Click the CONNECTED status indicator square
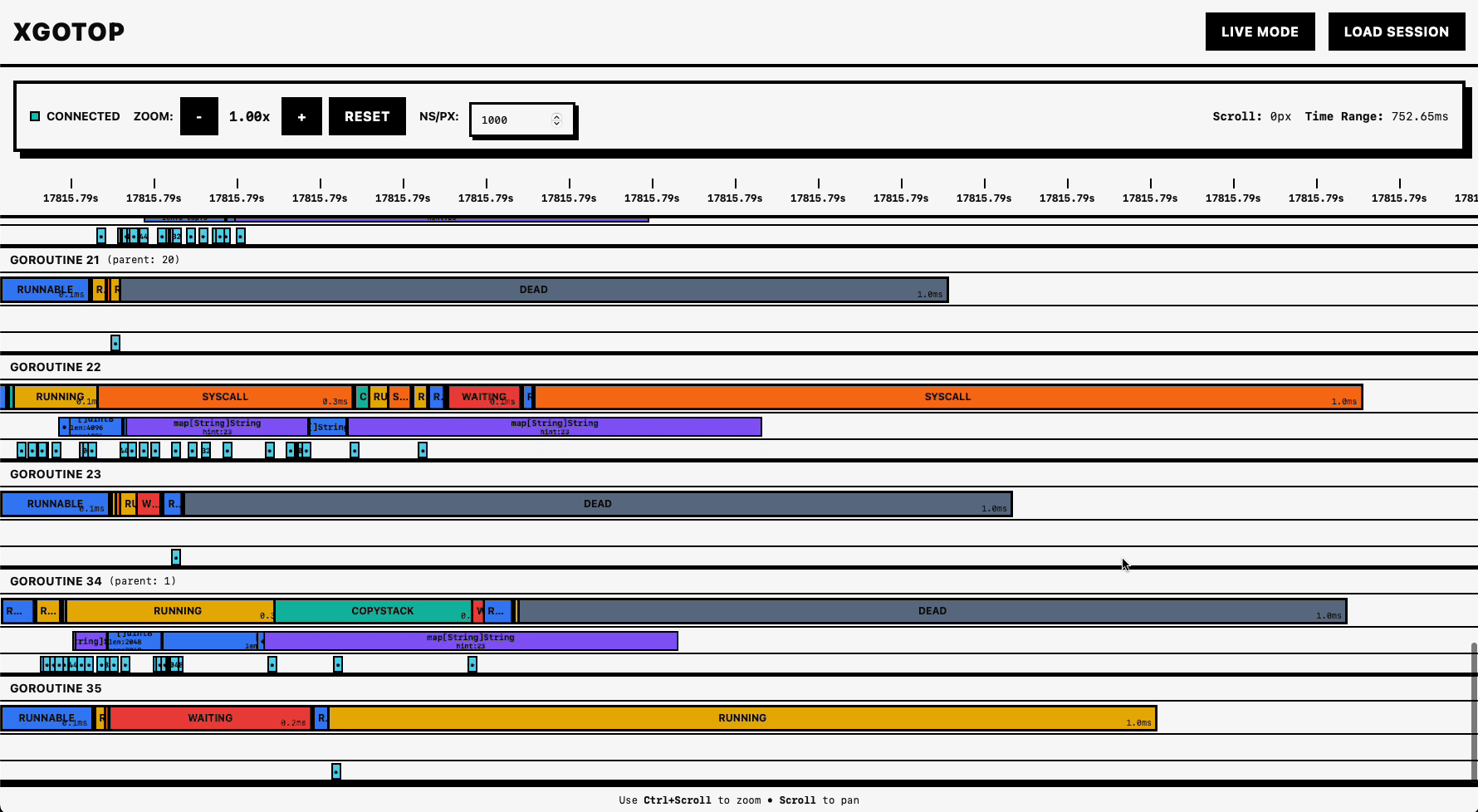The image size is (1478, 812). [35, 116]
